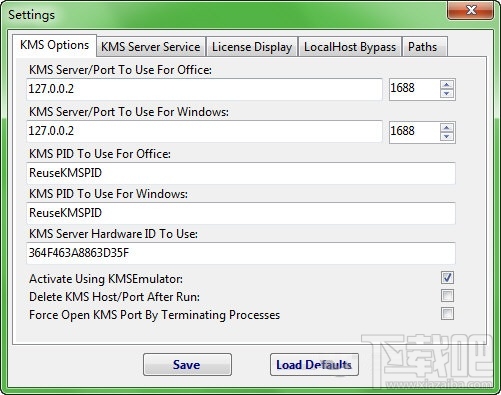Click the Load Defaults button
The image size is (501, 395).
(314, 365)
